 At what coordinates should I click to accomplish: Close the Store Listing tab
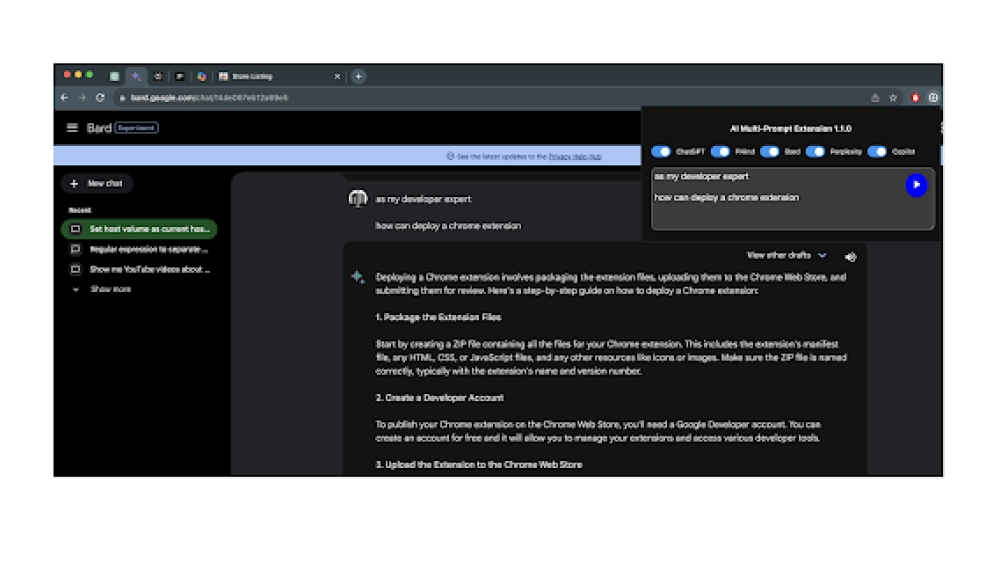[x=337, y=77]
